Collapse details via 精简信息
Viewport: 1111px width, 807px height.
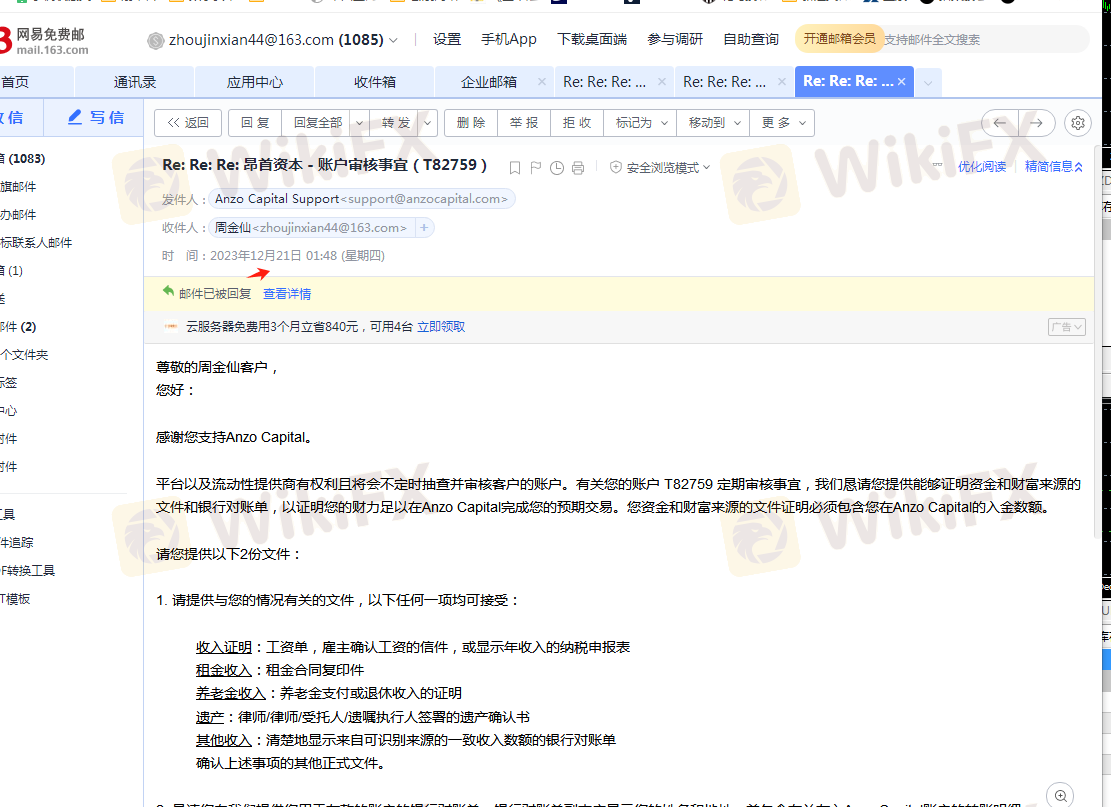1054,167
